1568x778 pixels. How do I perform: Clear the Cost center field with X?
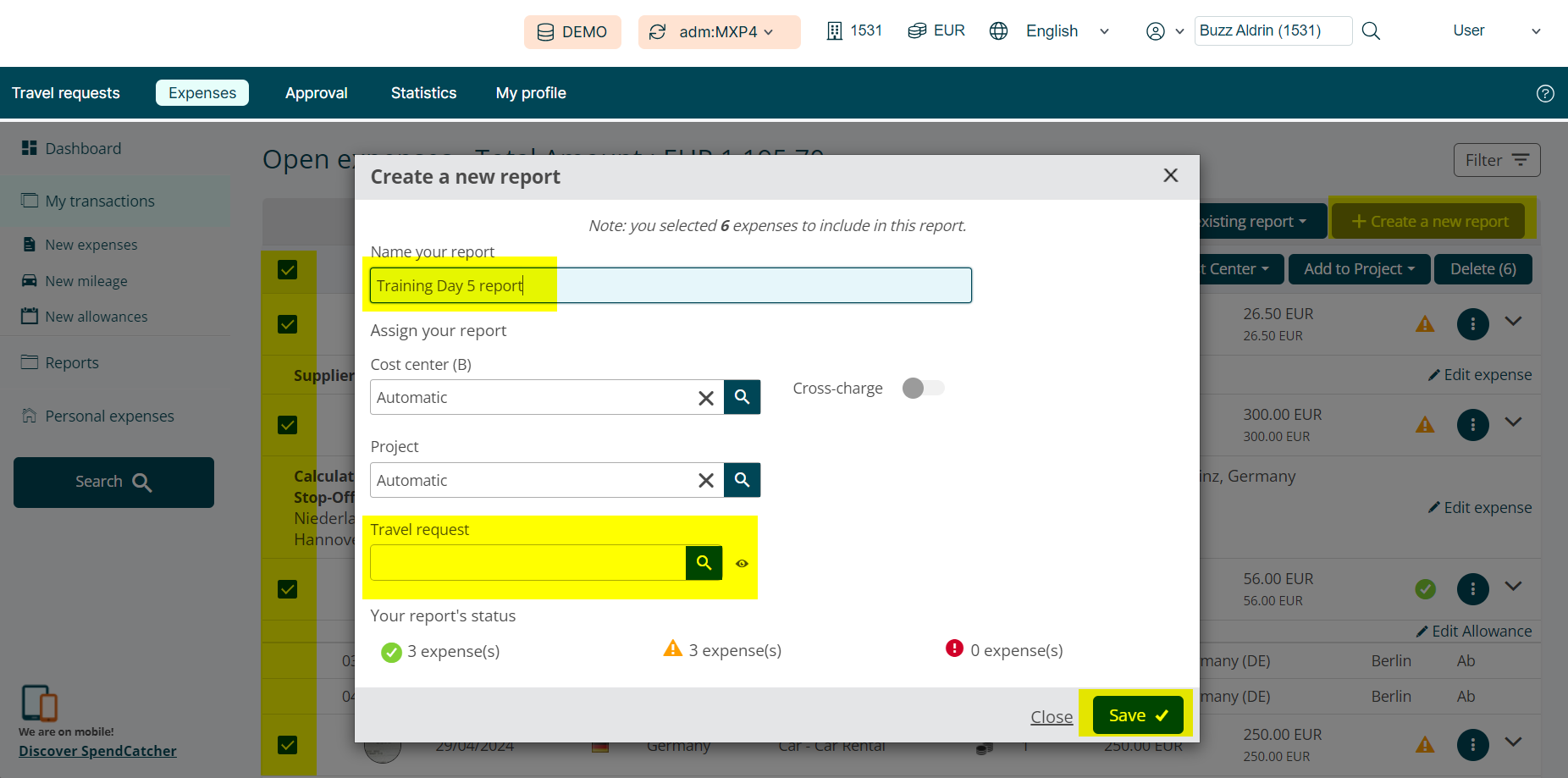(705, 398)
